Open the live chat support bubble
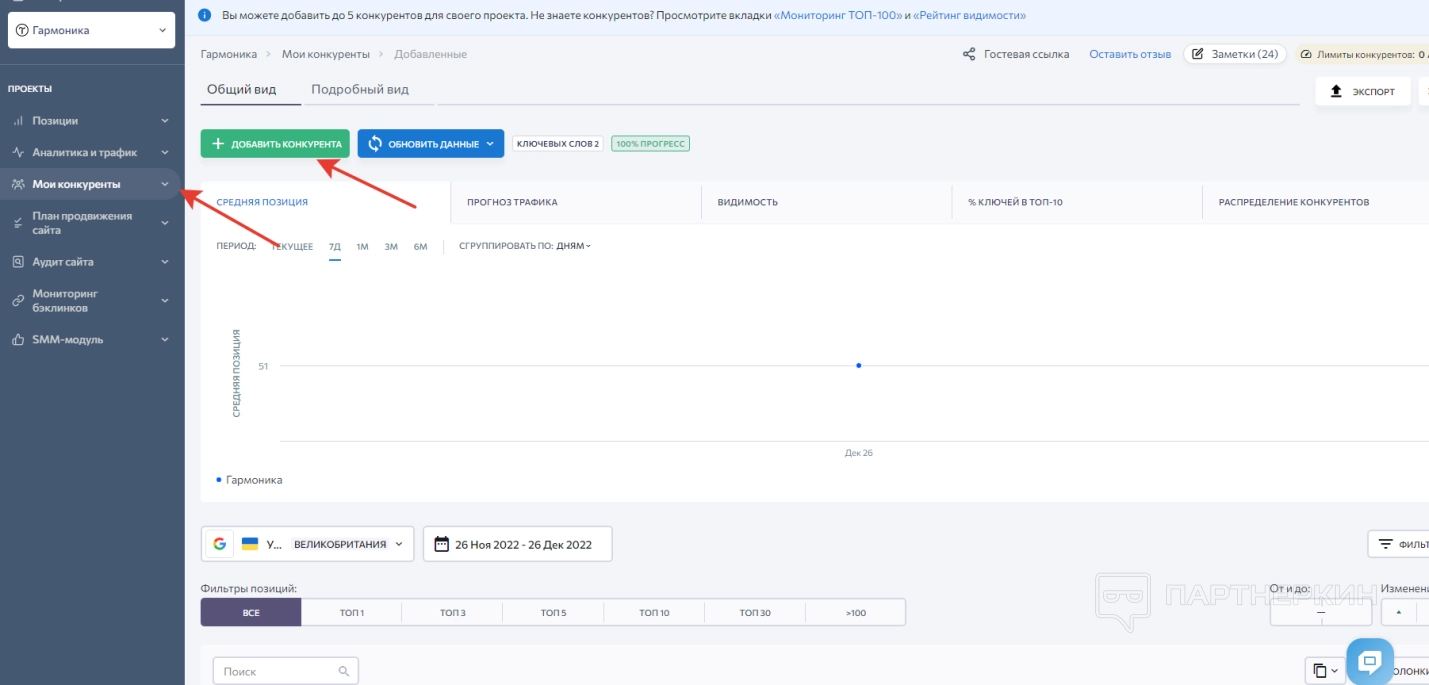Viewport: 1429px width, 685px height. pyautogui.click(x=1369, y=660)
